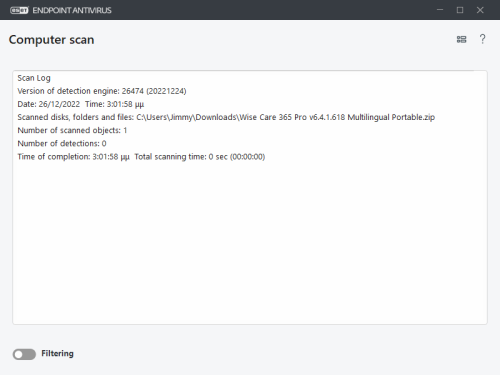Click the Filtering label text

point(57,353)
